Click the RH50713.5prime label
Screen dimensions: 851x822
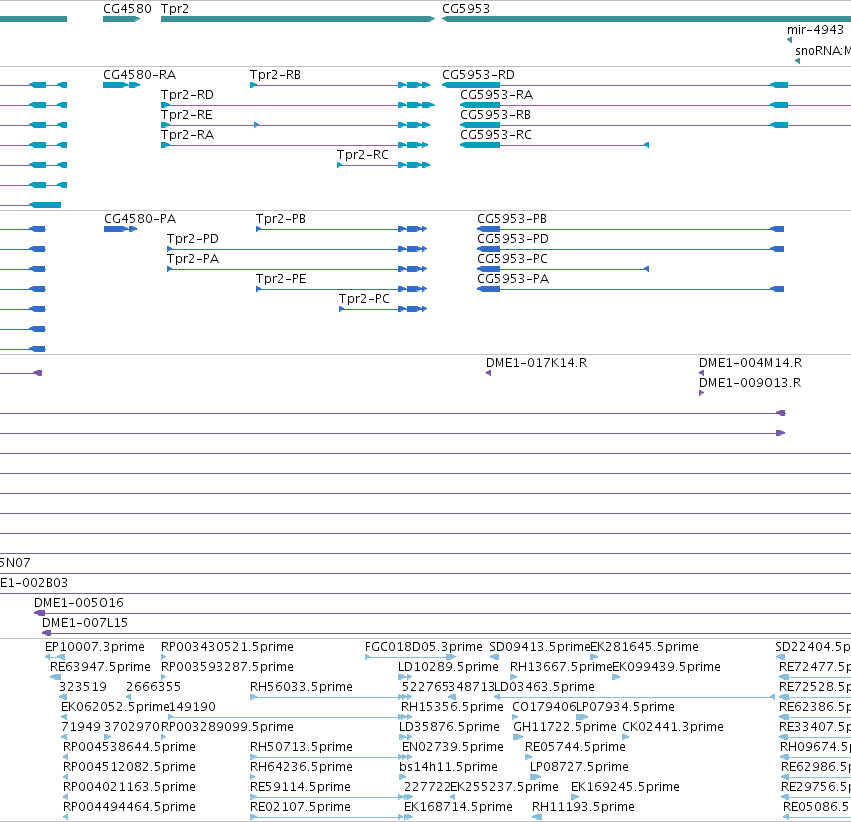(301, 747)
